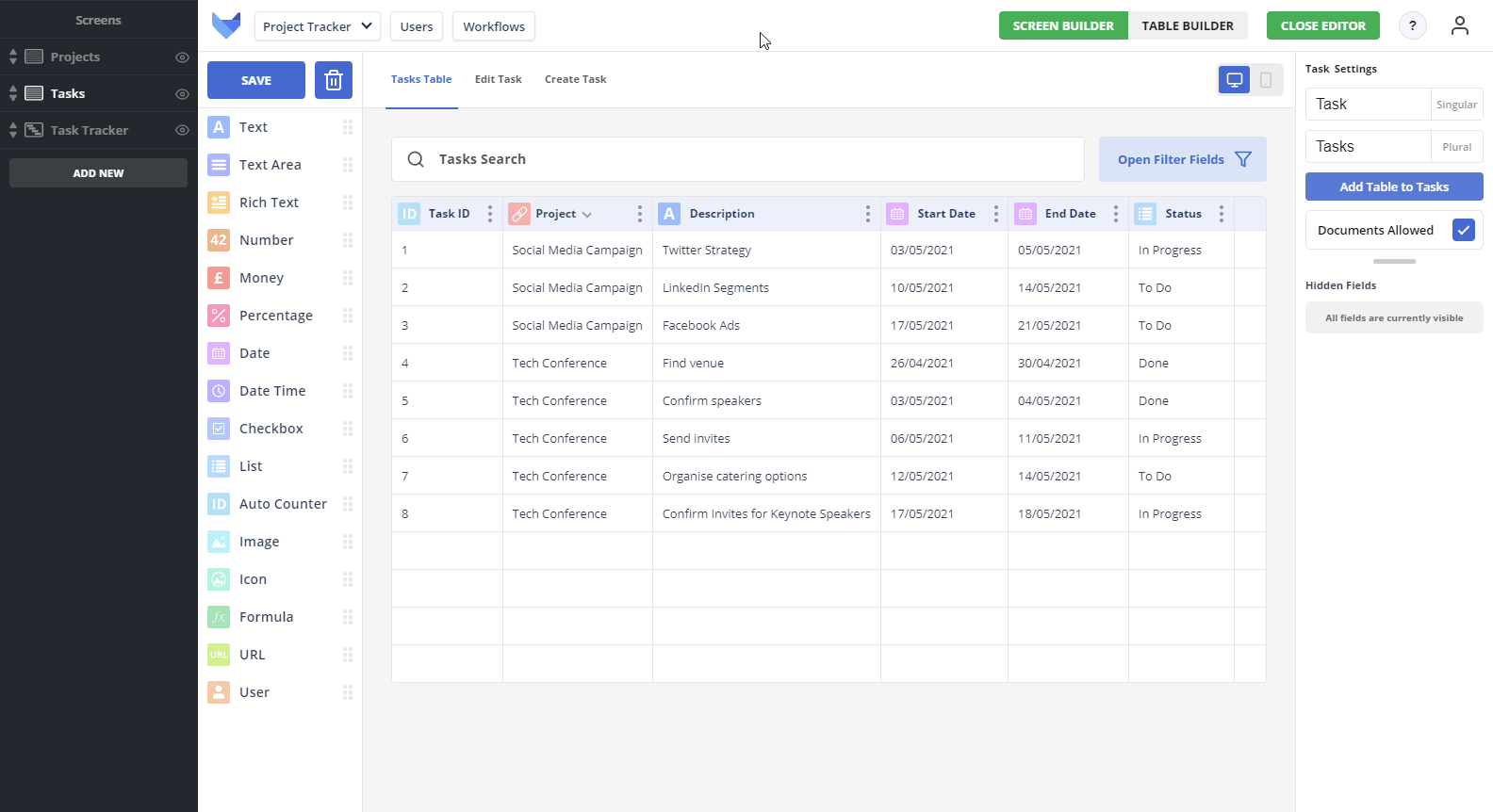
Task: Toggle visibility of Tasks screen
Action: point(183,94)
